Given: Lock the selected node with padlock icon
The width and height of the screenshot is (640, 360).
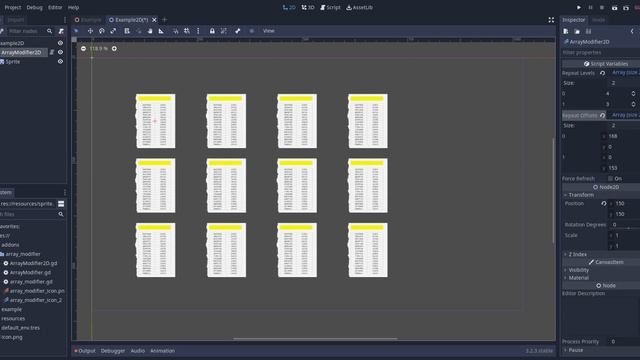Looking at the screenshot, I should point(212,31).
